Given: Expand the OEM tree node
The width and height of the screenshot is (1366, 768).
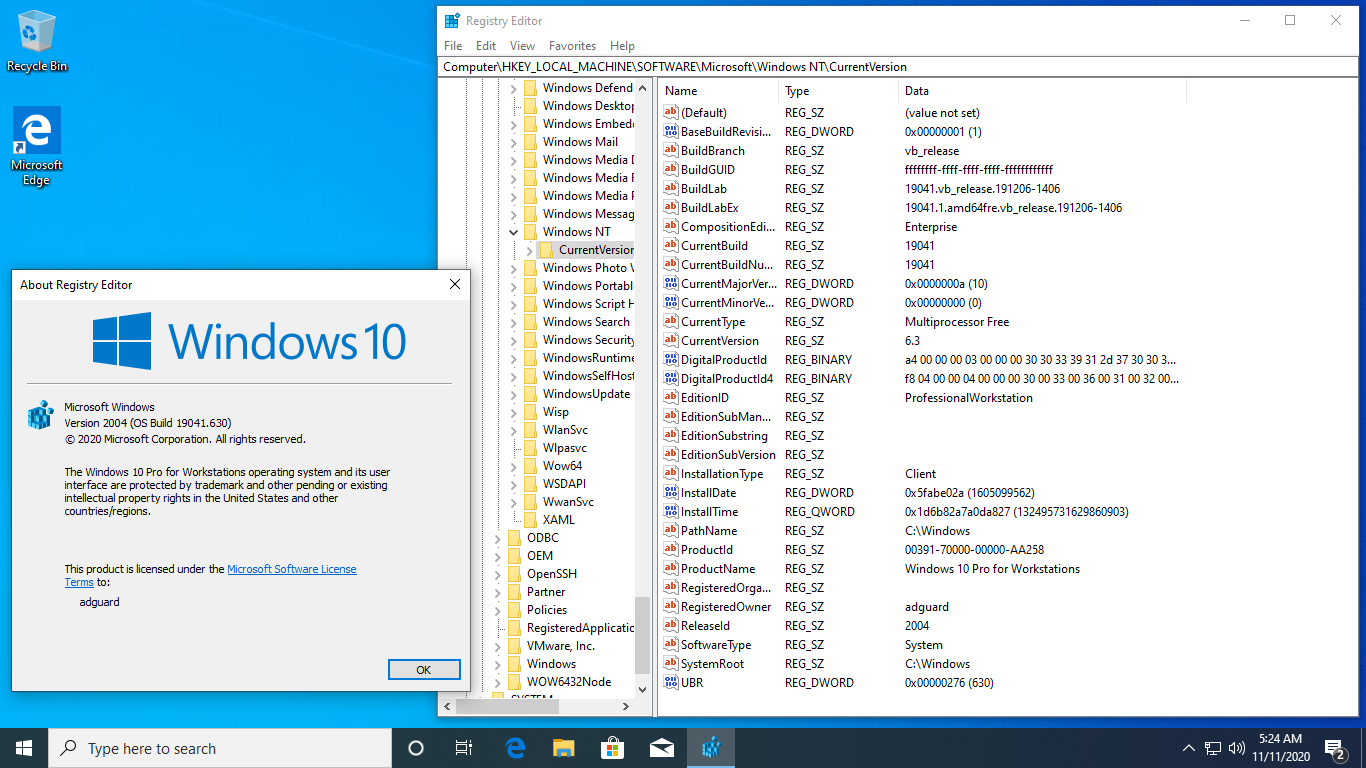Looking at the screenshot, I should click(x=498, y=556).
